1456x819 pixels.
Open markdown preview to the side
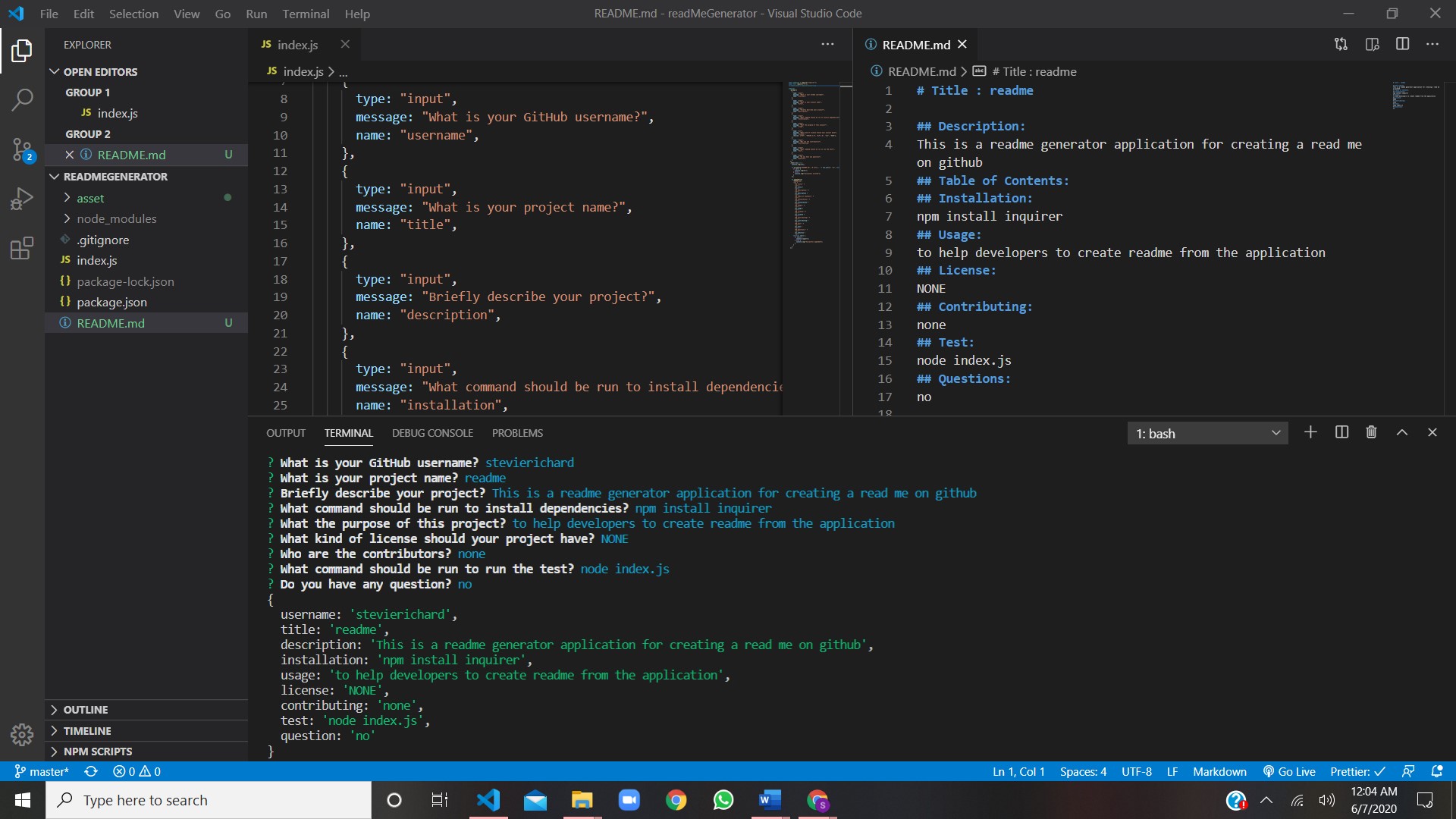[1372, 45]
